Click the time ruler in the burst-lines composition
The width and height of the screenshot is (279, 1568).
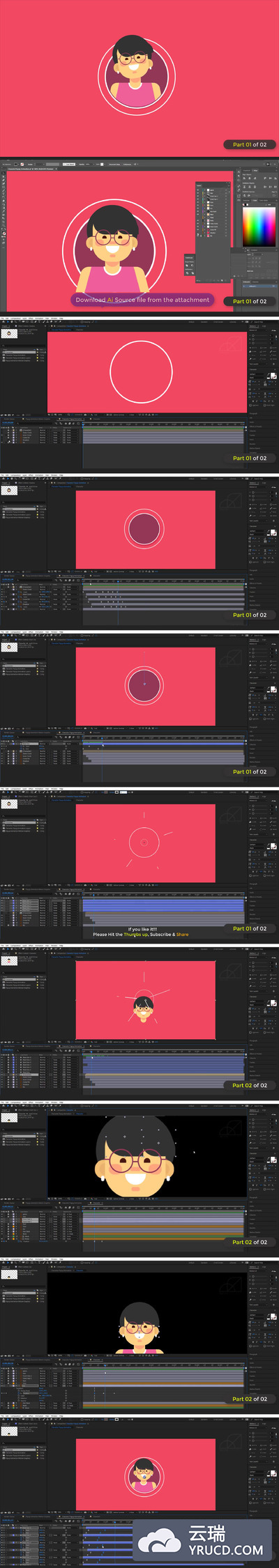[165, 894]
